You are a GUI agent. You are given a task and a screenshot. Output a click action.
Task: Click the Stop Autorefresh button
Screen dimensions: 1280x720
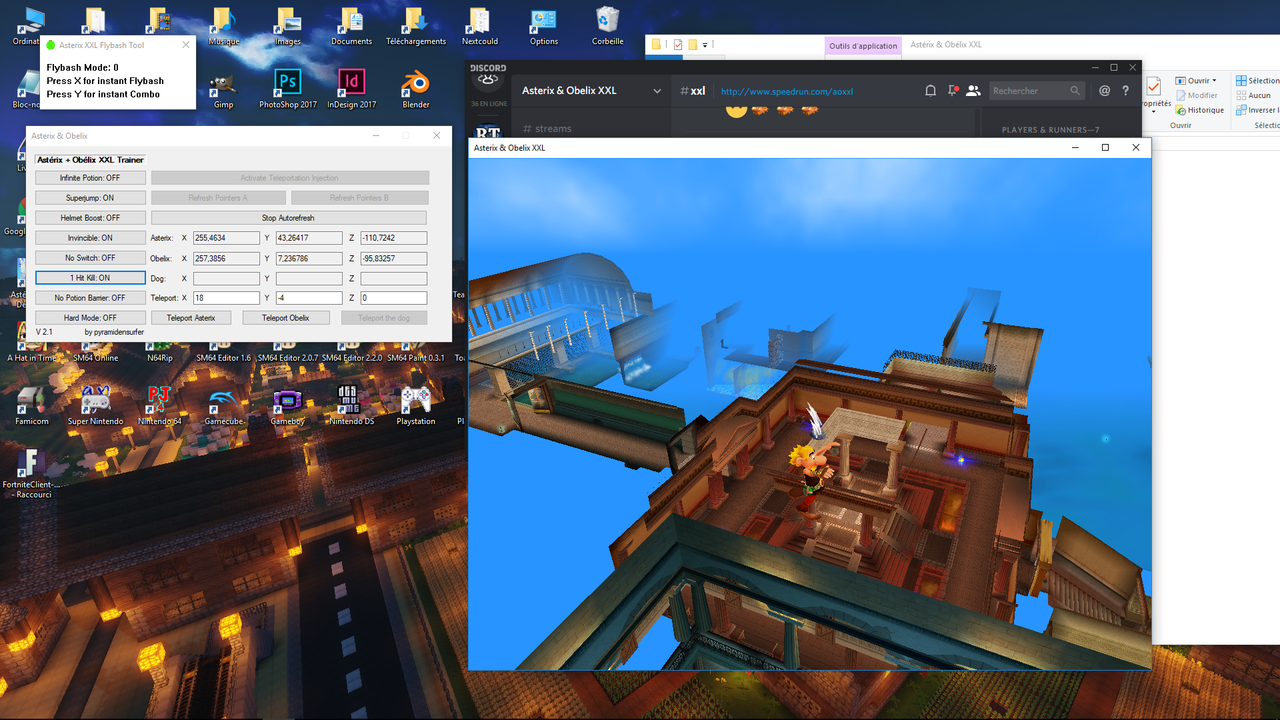pyautogui.click(x=288, y=218)
